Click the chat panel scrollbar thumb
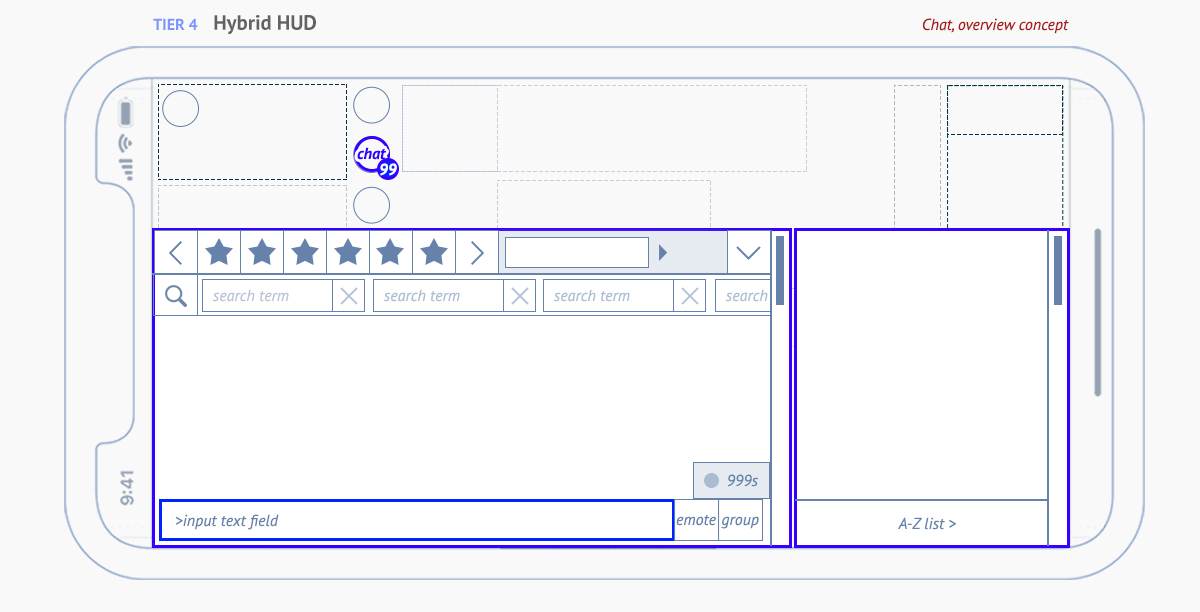Screen dimensions: 1200x612 tap(780, 270)
